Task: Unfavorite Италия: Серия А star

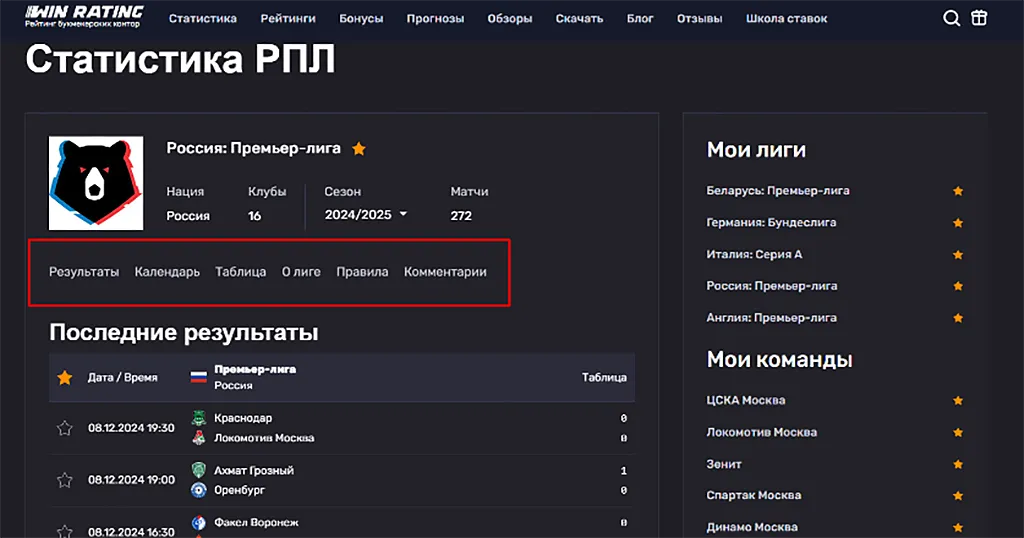Action: 958,255
